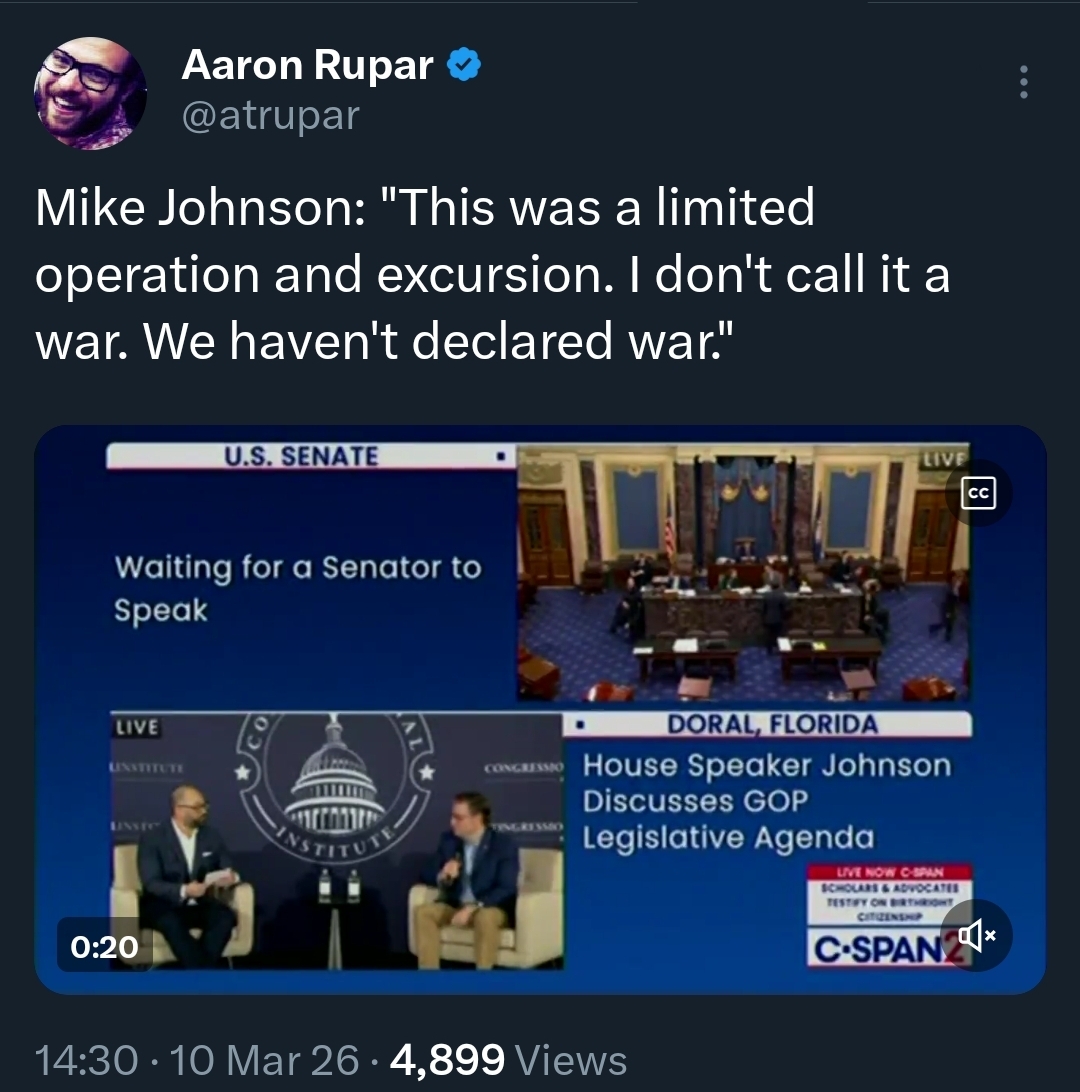Viewport: 1080px width, 1092px height.
Task: Open the 4,899 Views count
Action: point(508,1060)
